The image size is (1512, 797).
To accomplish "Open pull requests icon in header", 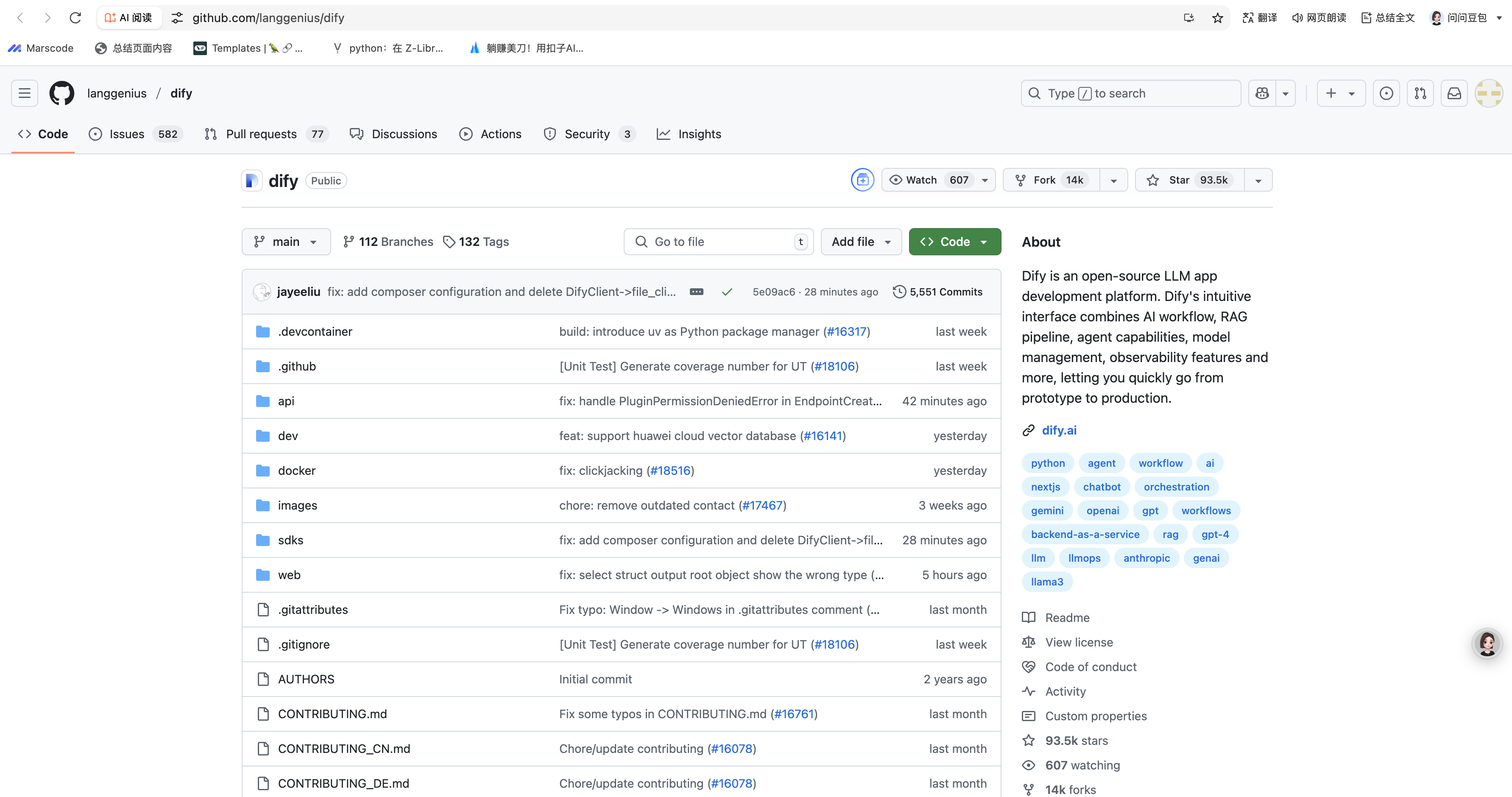I will [1420, 93].
